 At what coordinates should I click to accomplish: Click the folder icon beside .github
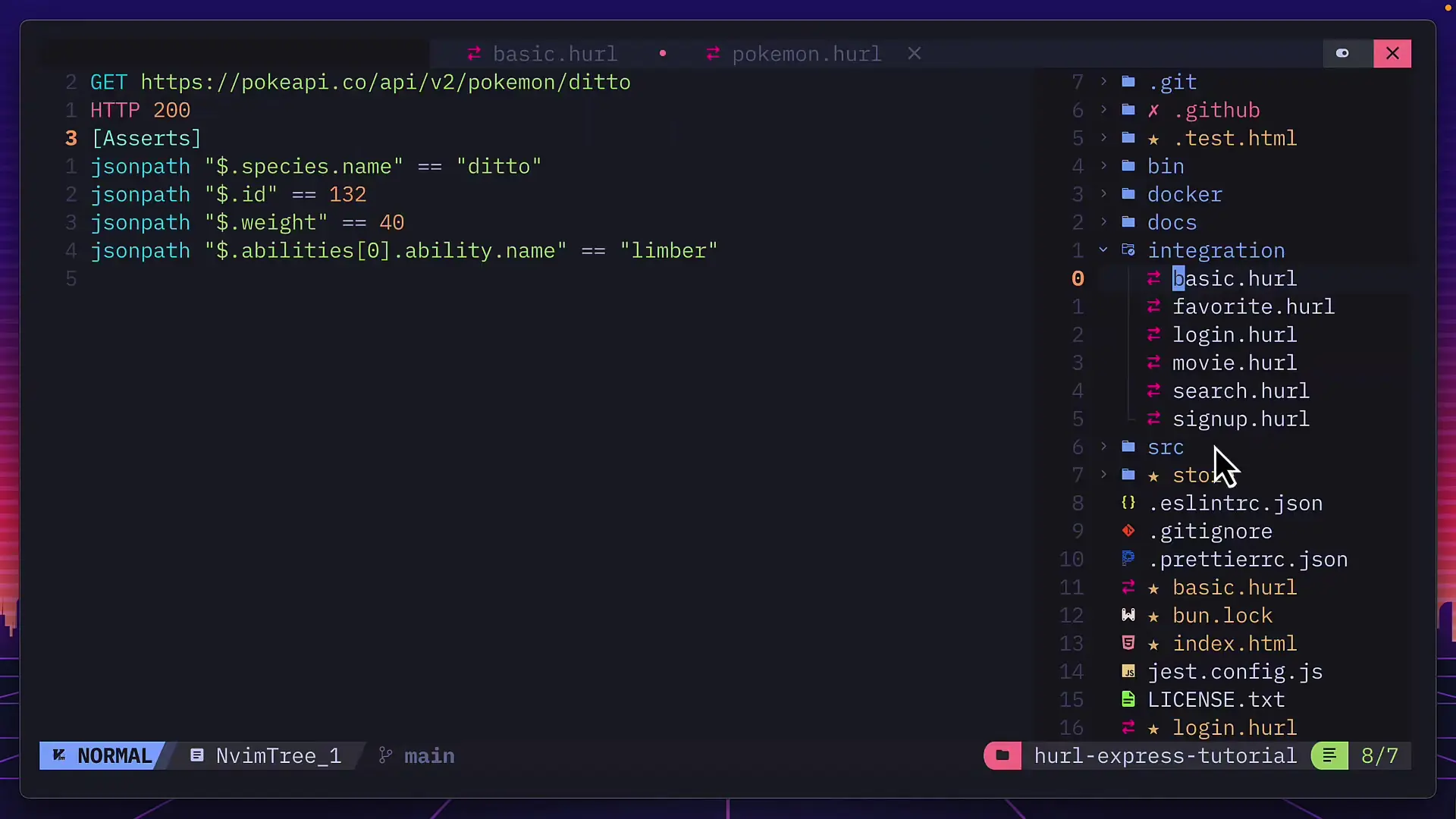tap(1128, 110)
